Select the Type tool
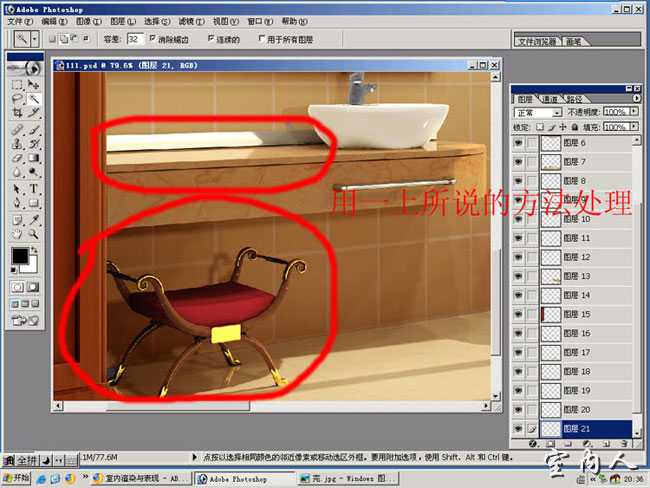Screen dimensions: 650x488 [x=33, y=189]
